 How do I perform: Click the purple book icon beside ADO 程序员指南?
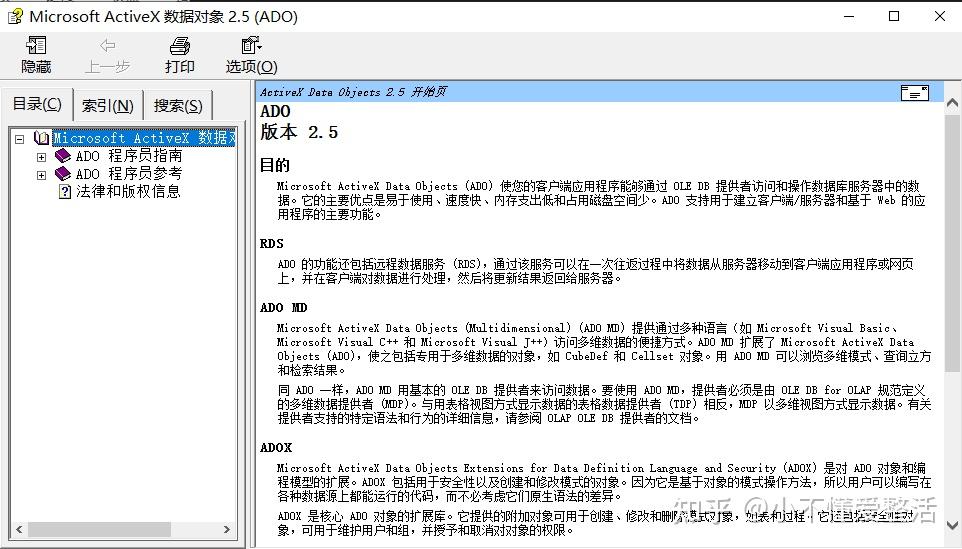coord(63,156)
